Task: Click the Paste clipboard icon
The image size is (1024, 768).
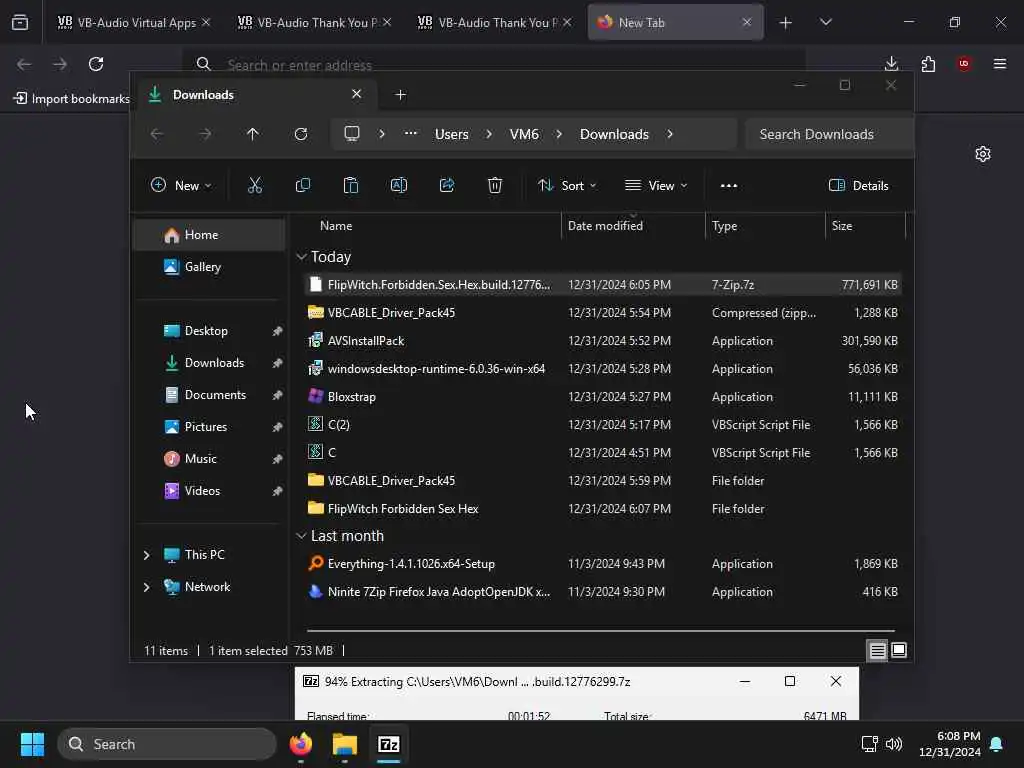Action: [x=351, y=185]
